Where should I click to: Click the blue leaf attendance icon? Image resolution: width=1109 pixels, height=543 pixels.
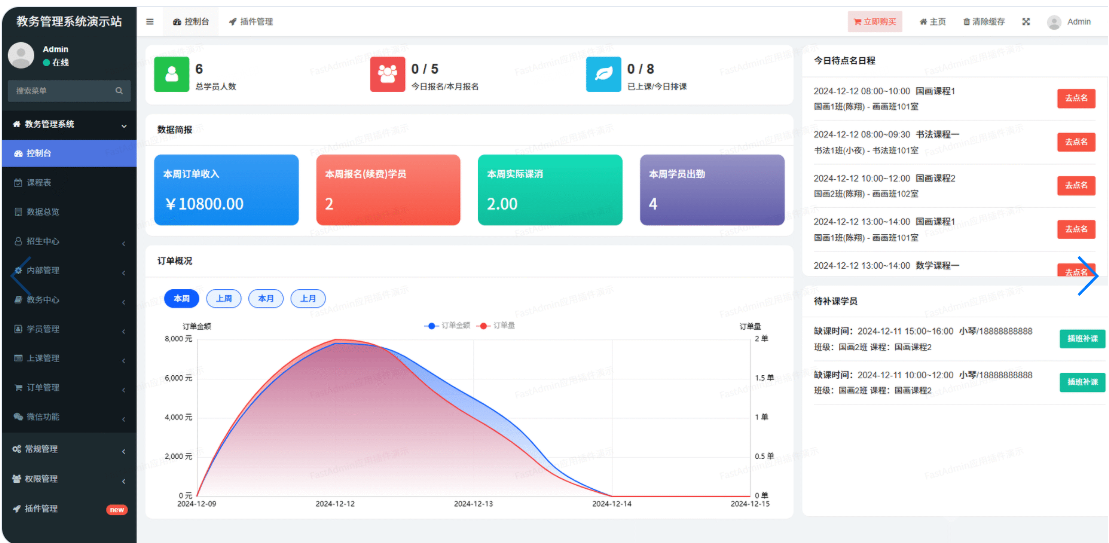click(603, 75)
